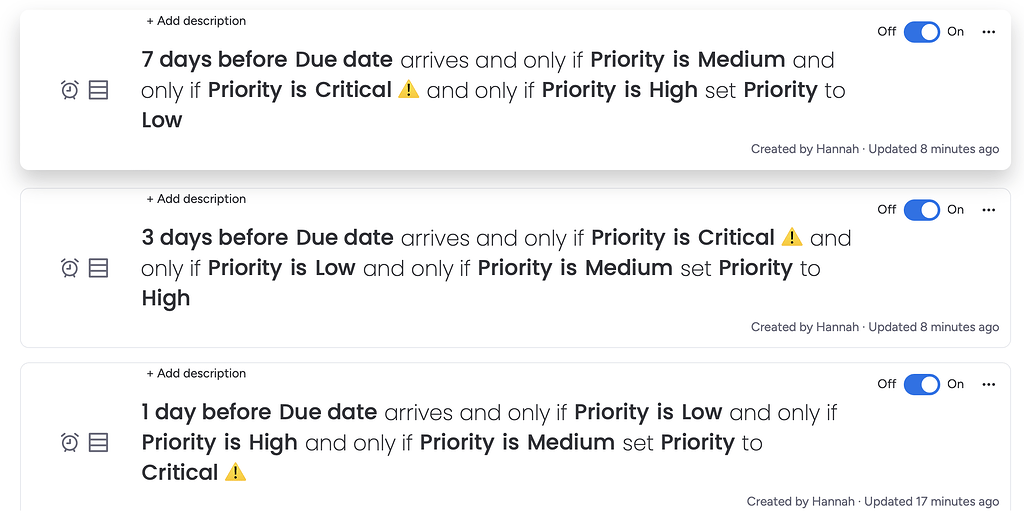This screenshot has height=527, width=1024.
Task: Toggle off the 7 days before automation
Action: coord(921,32)
